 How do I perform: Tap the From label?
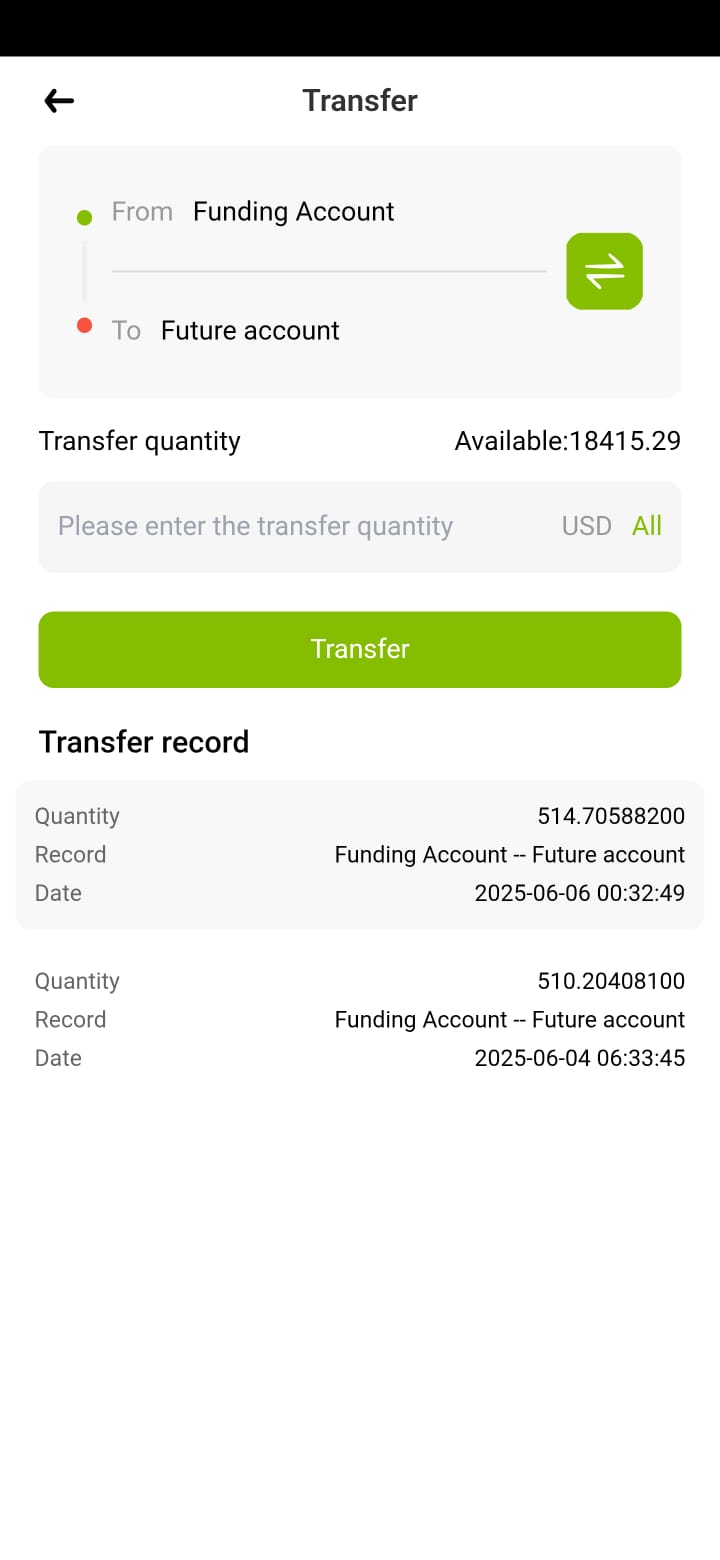[142, 212]
